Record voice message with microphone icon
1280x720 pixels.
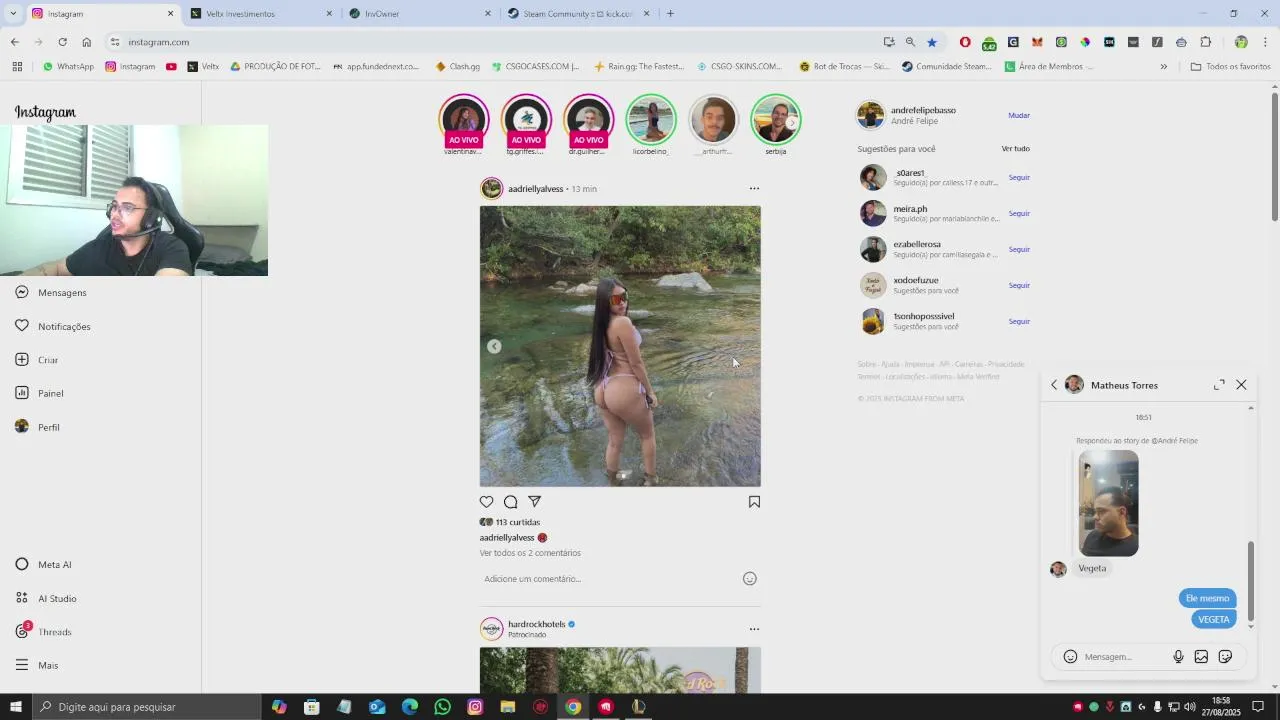[x=1178, y=657]
